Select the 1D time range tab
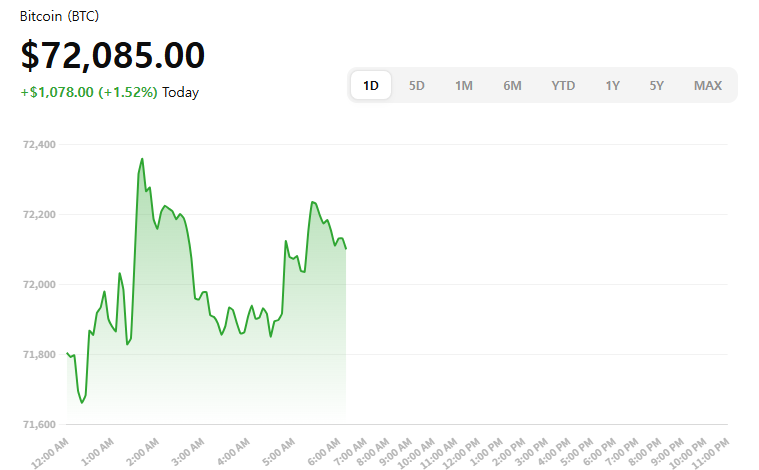Image resolution: width=759 pixels, height=470 pixels. [x=371, y=86]
